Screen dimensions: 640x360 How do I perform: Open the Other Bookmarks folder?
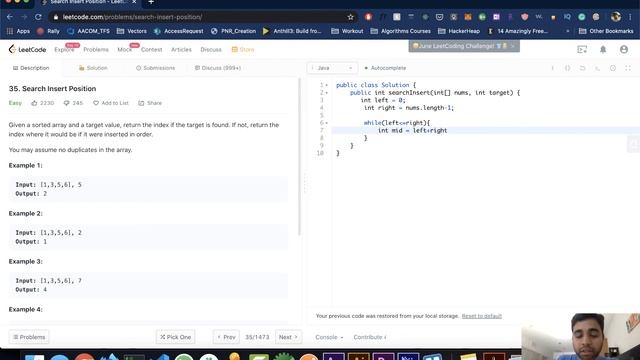pyautogui.click(x=606, y=31)
